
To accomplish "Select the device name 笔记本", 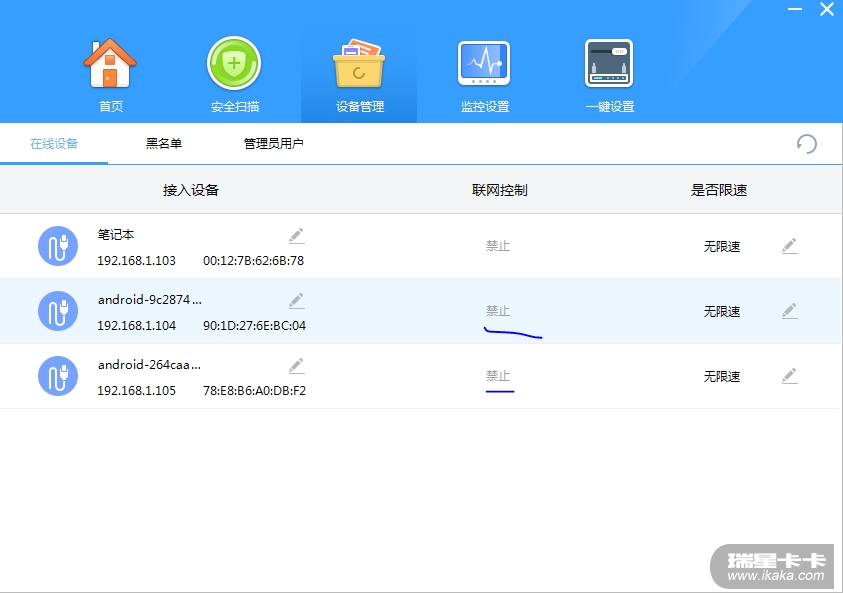I will [x=116, y=235].
